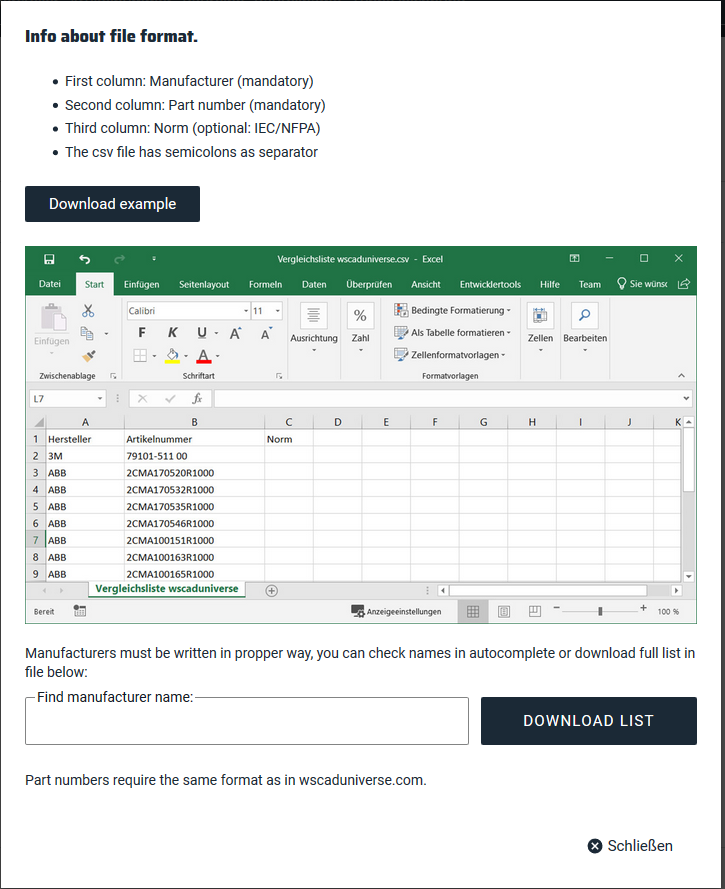Open Anzeigeeinstellungen in status bar
This screenshot has width=725, height=889.
click(396, 611)
